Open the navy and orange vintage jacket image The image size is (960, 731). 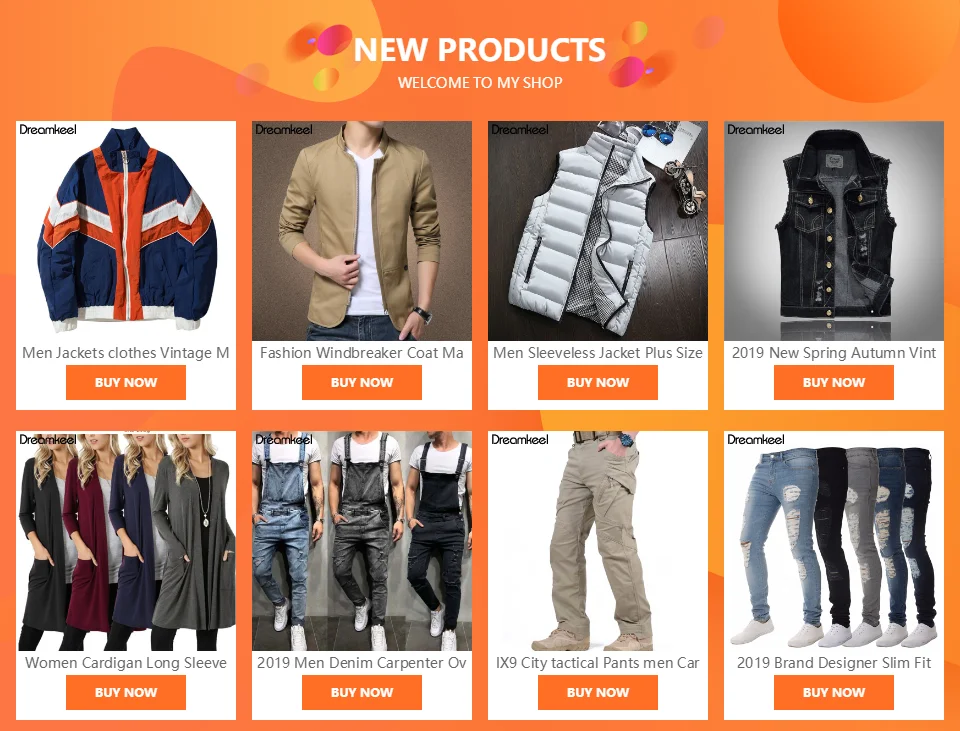click(x=126, y=231)
